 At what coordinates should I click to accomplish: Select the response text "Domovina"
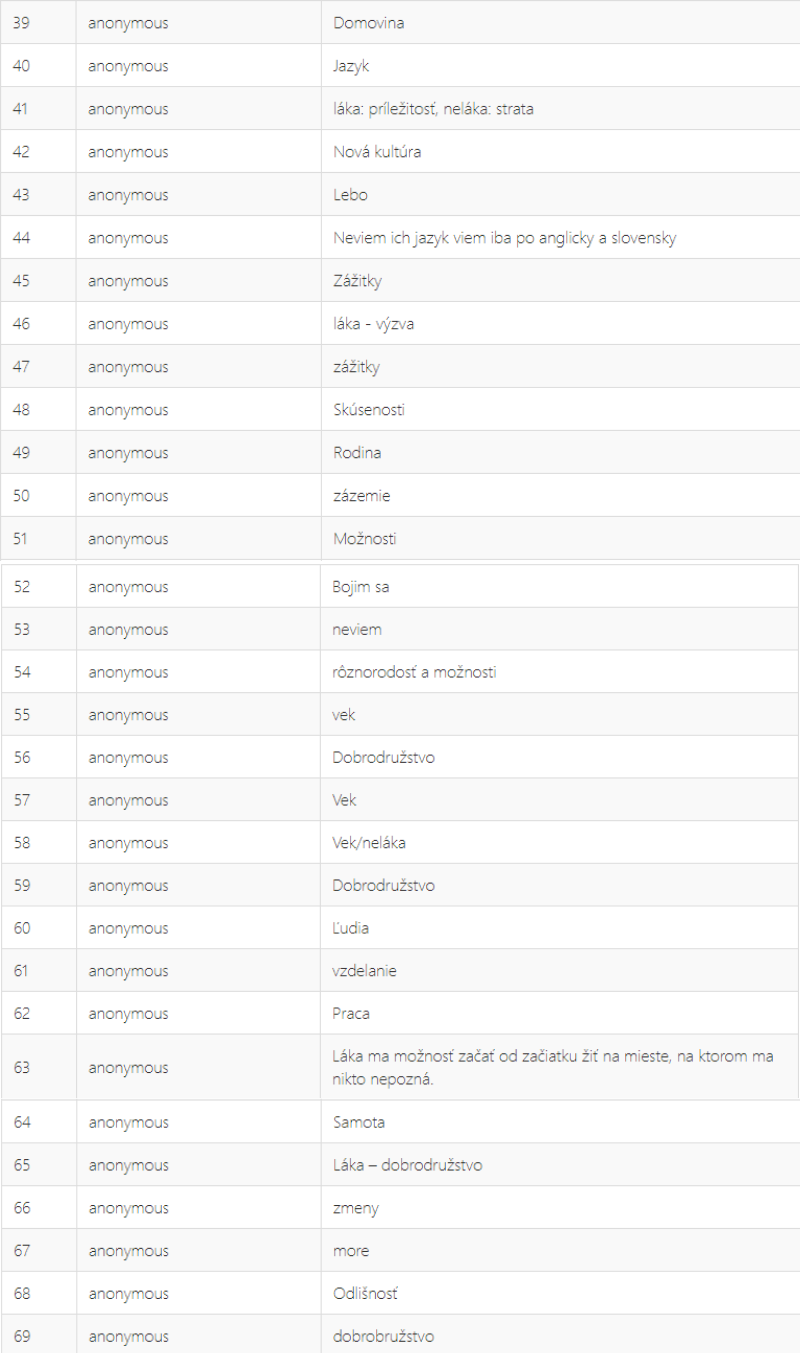coord(368,23)
